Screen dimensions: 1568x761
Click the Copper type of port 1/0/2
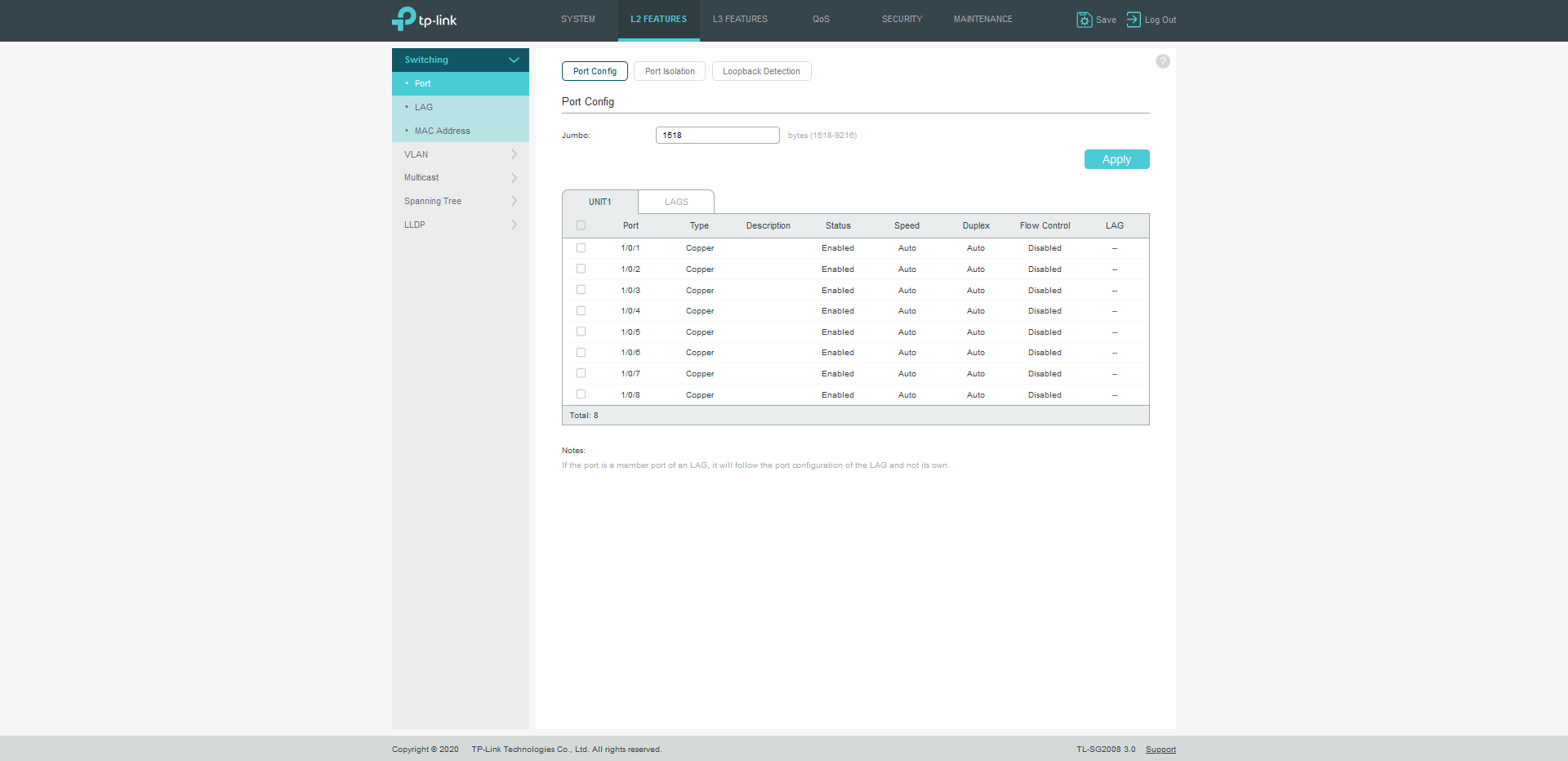click(x=700, y=269)
